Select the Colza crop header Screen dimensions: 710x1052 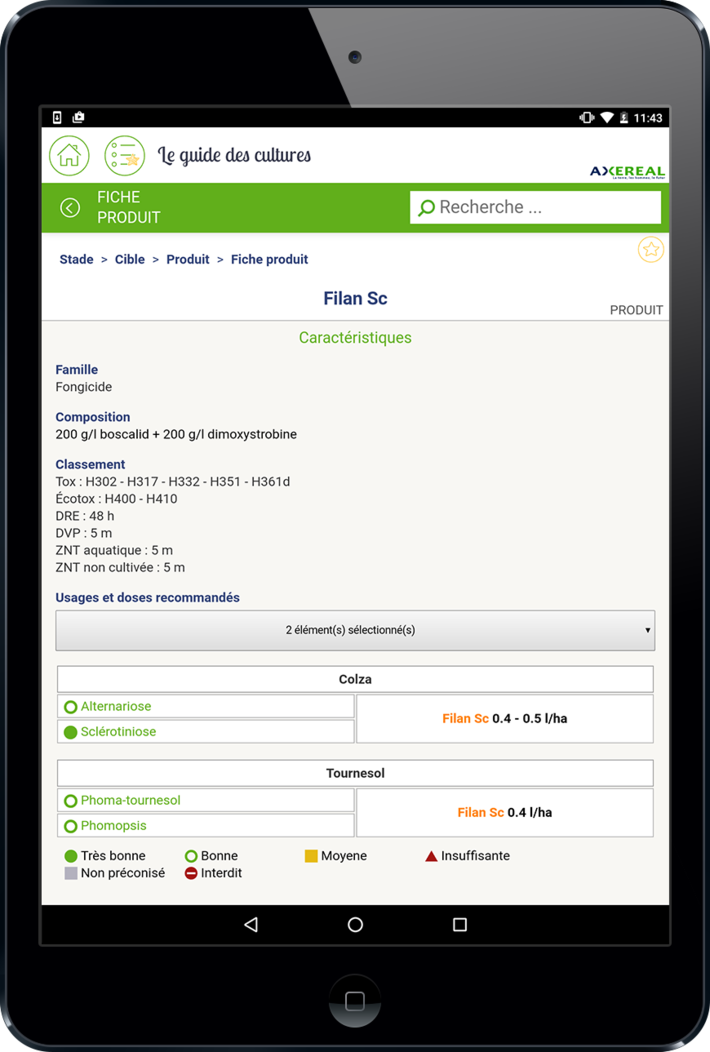coord(355,679)
